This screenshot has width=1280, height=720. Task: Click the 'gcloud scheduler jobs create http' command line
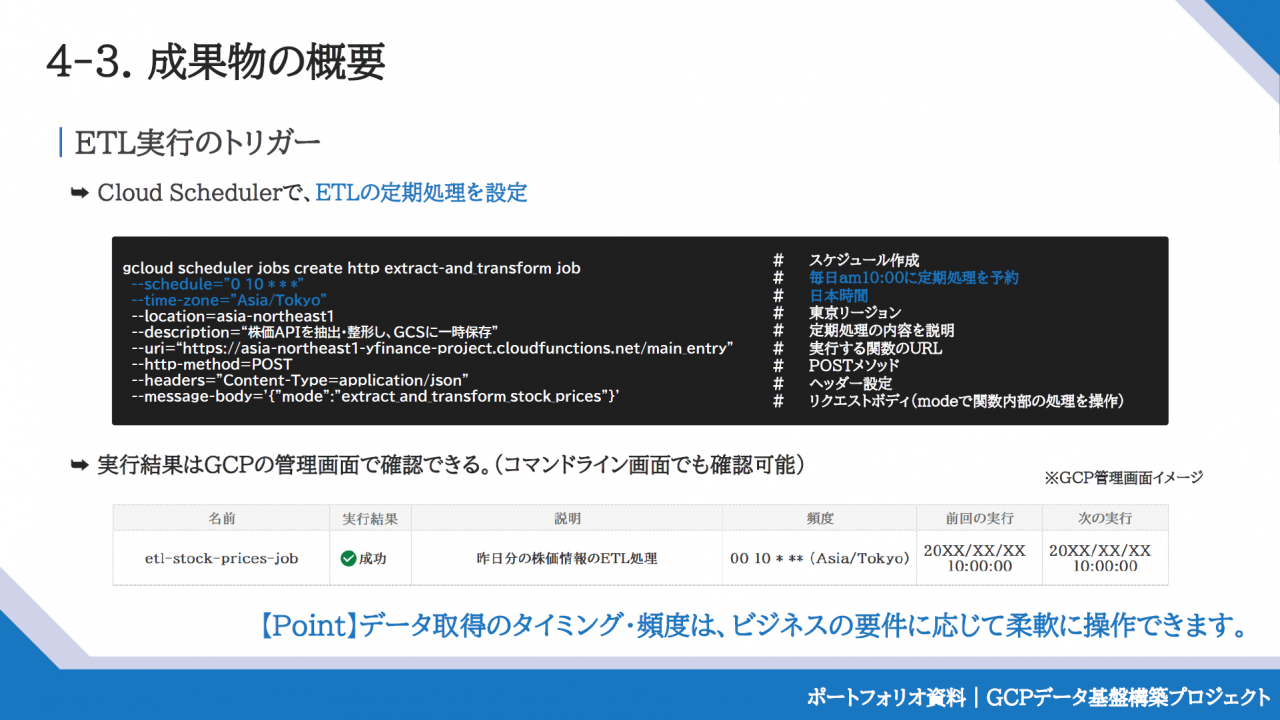click(x=352, y=268)
